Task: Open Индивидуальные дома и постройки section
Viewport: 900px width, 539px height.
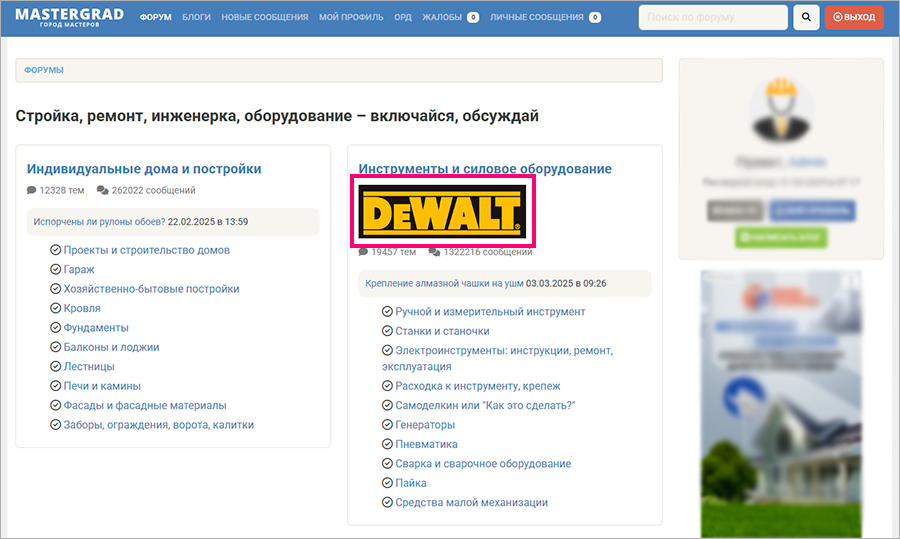Action: [x=144, y=169]
